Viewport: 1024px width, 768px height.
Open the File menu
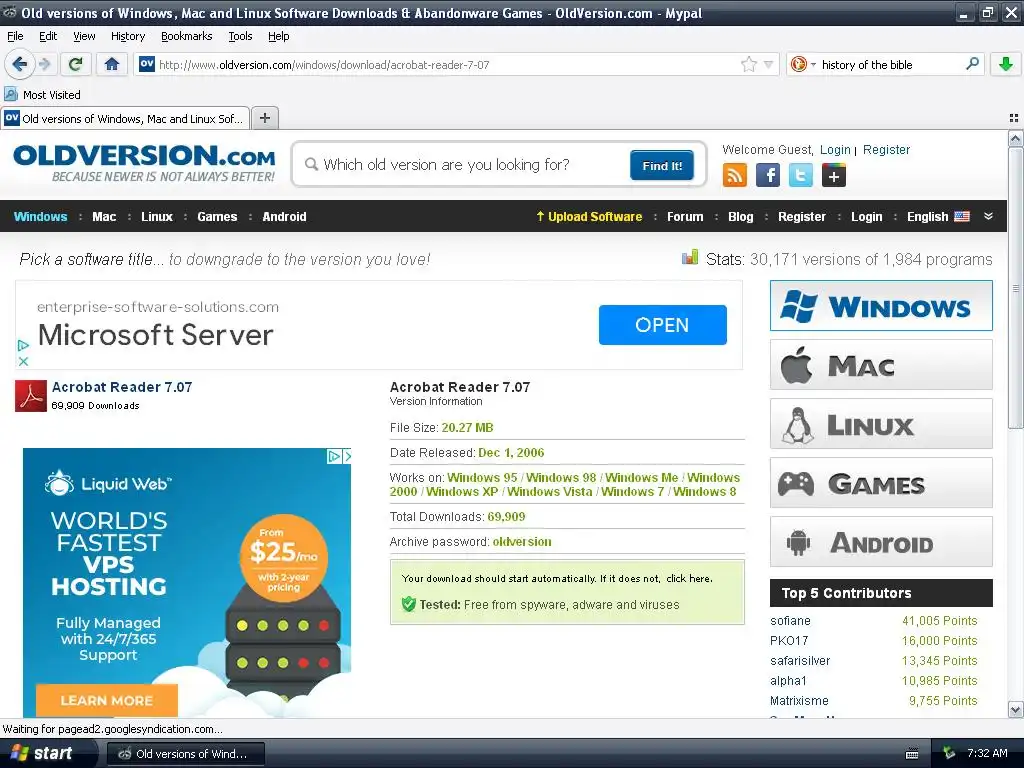(x=15, y=36)
